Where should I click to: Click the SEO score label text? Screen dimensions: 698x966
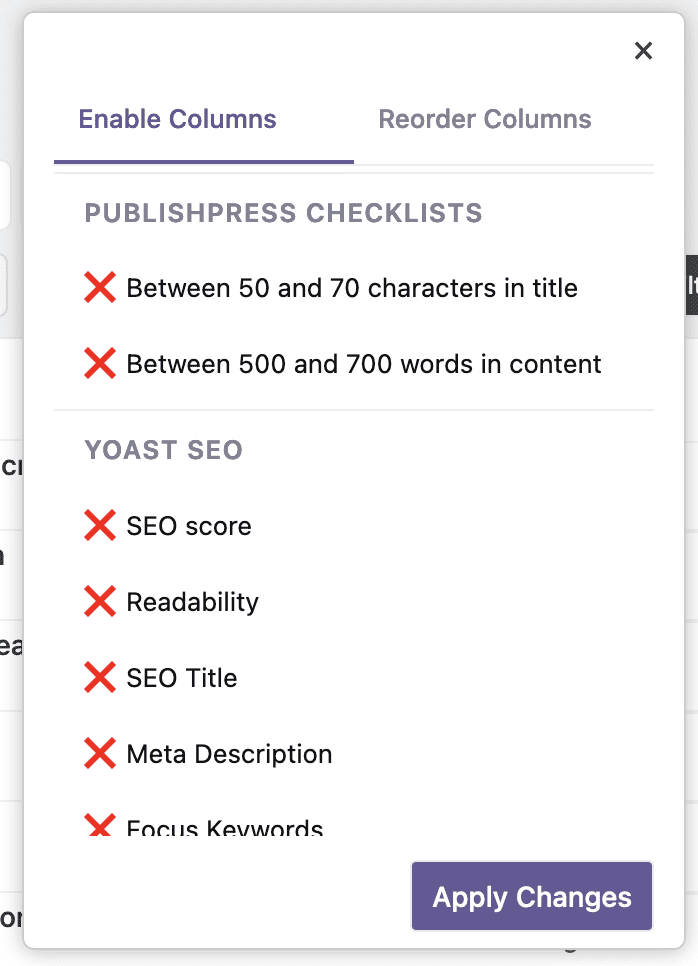(x=189, y=525)
